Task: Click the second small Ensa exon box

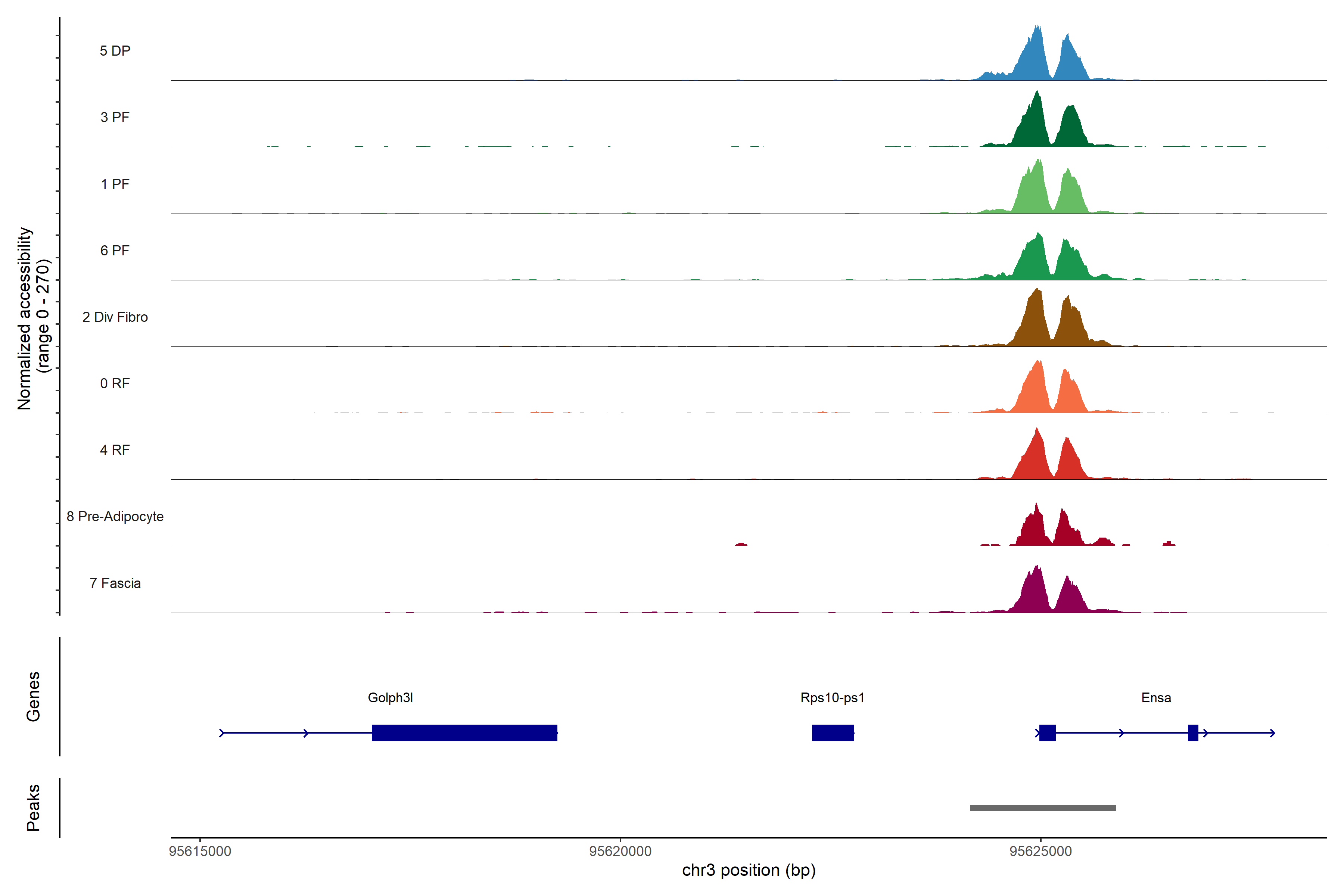Action: click(1192, 732)
